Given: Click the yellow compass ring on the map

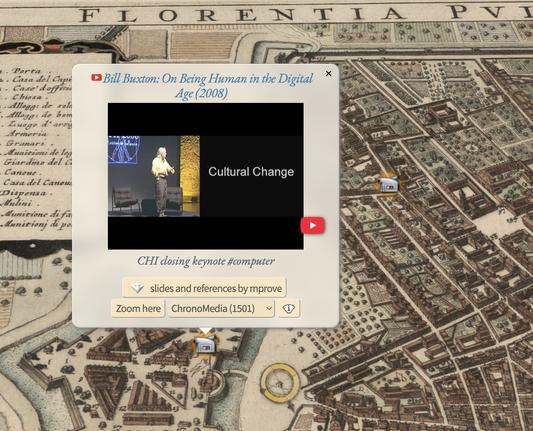Looking at the screenshot, I should tap(280, 383).
